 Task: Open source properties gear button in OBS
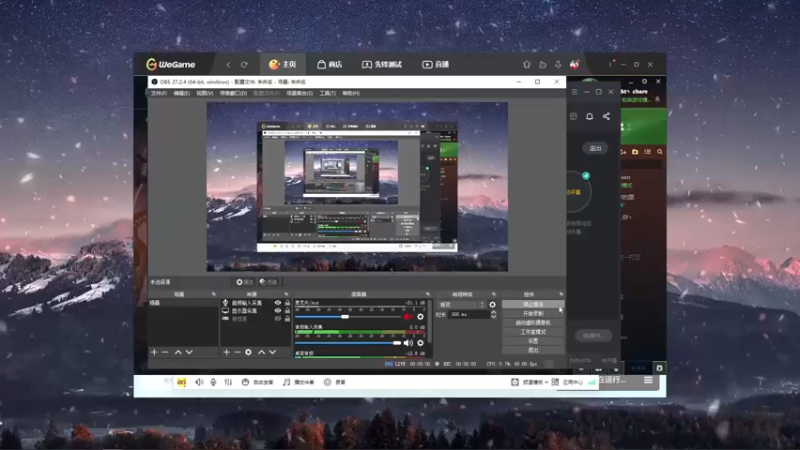[x=244, y=282]
